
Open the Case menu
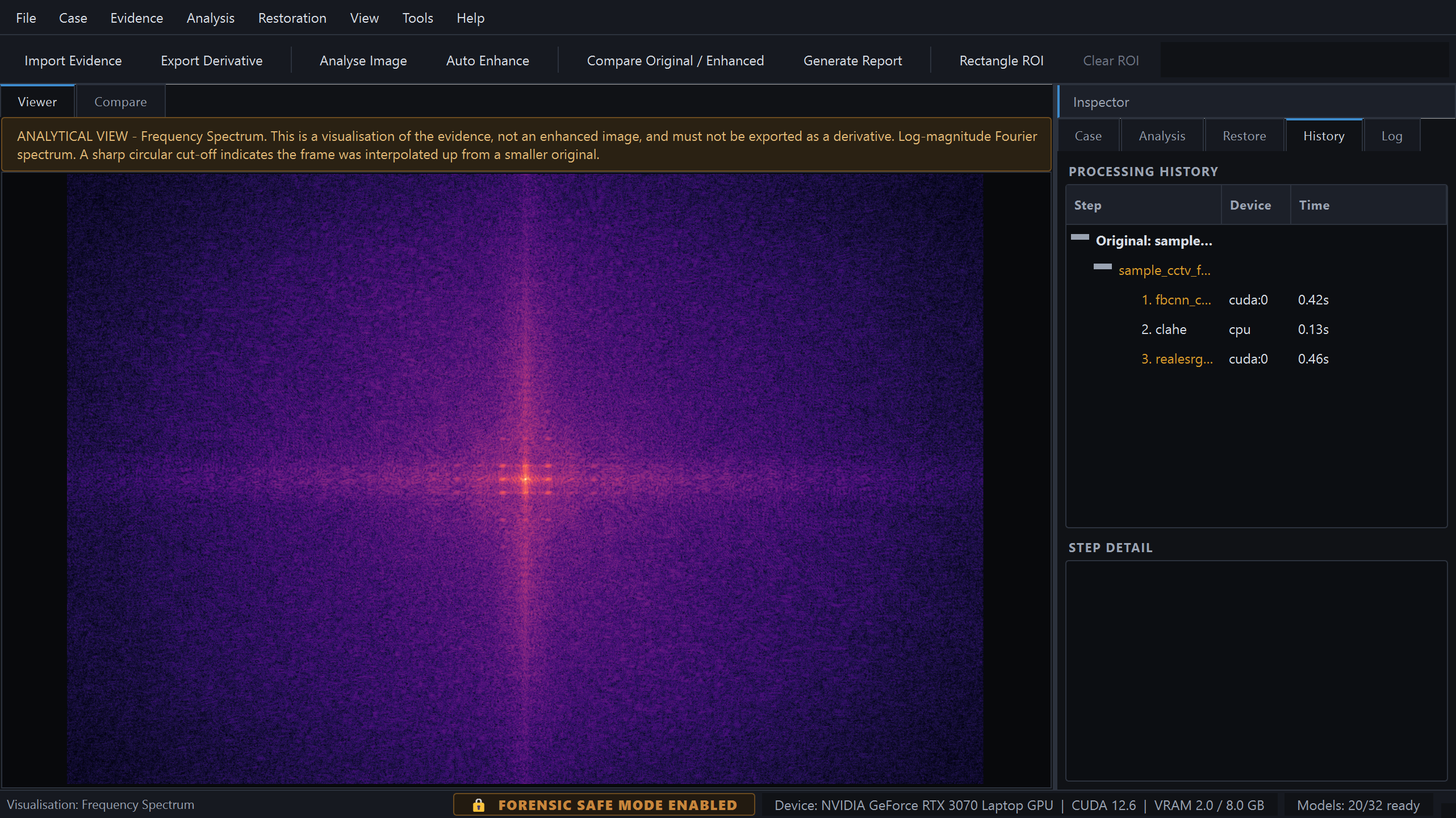pos(73,18)
